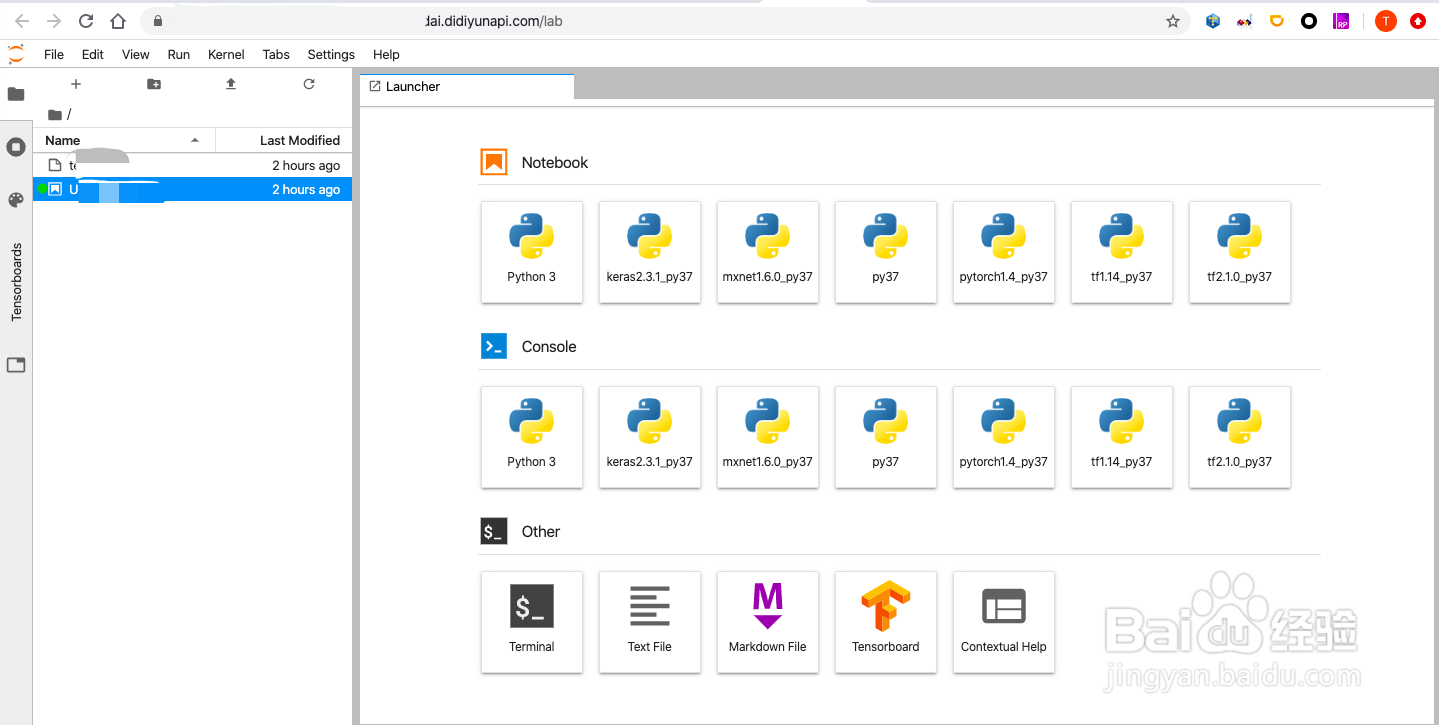Viewport: 1439px width, 725px height.
Task: Start a tf2.1.0_py37 console
Action: [x=1239, y=436]
